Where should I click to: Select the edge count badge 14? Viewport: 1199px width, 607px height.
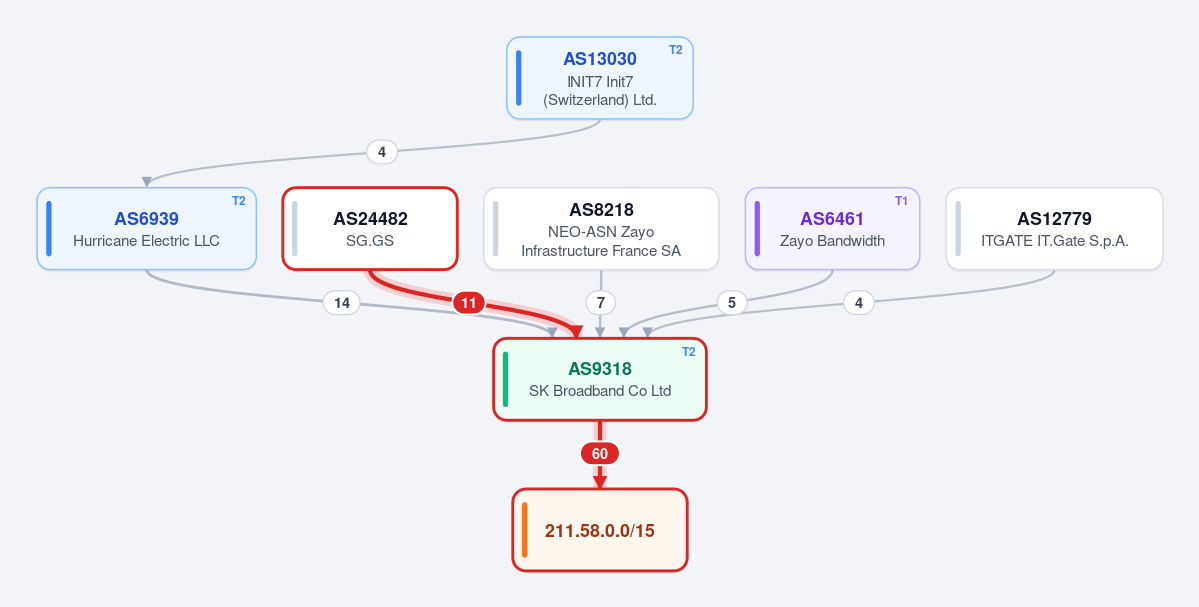tap(342, 304)
